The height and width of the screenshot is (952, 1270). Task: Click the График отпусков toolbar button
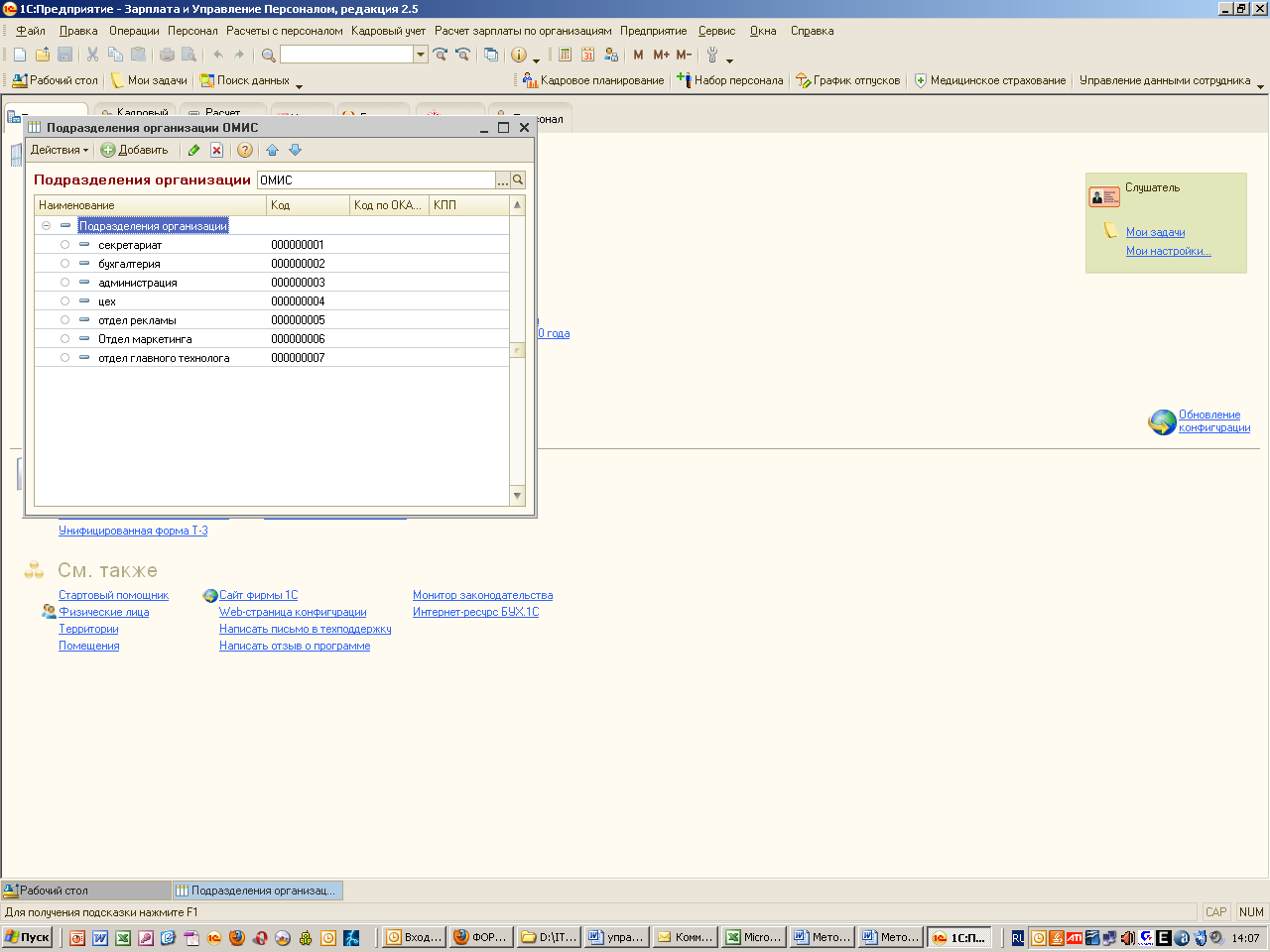[x=848, y=80]
